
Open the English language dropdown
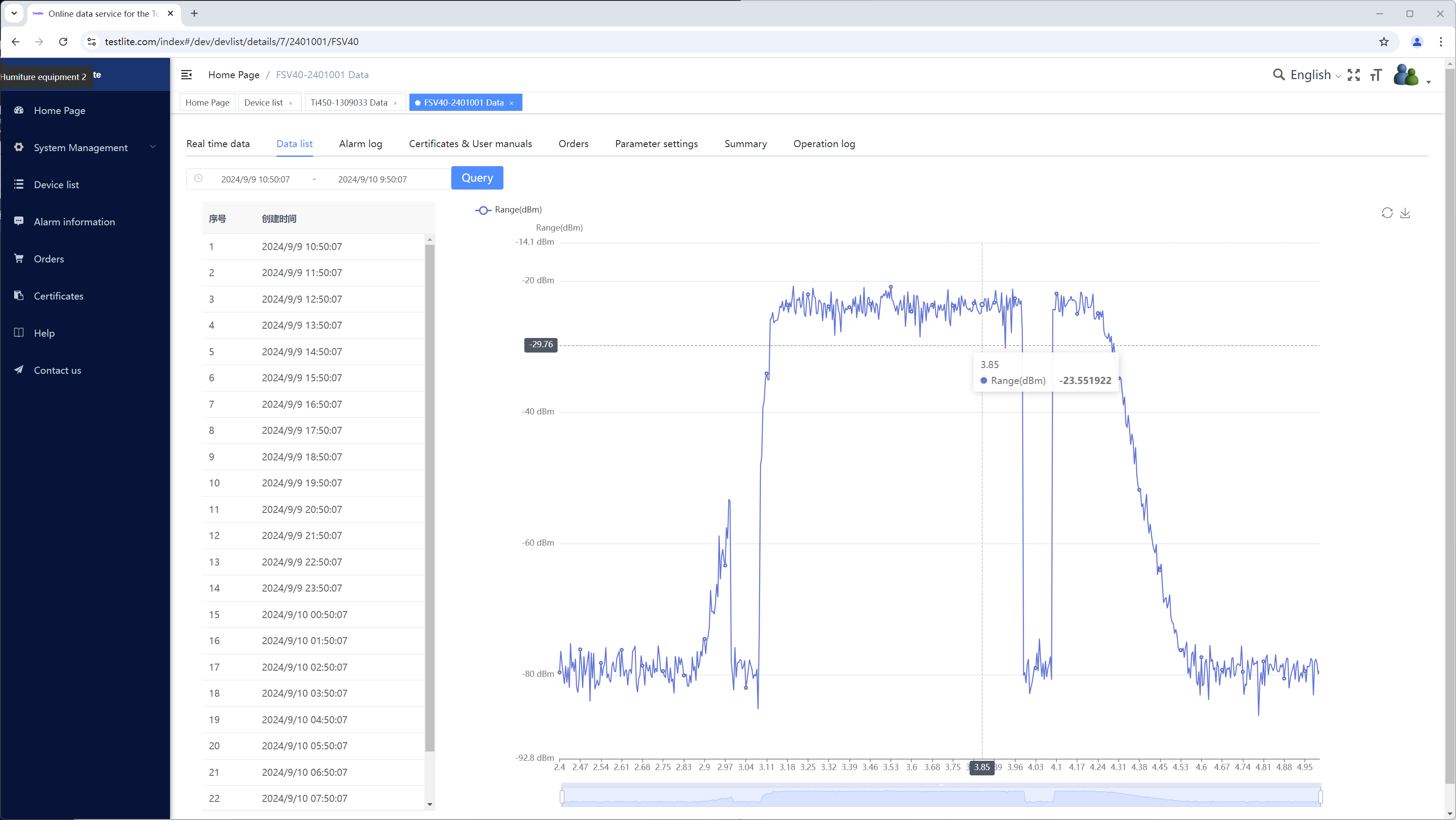(1315, 75)
